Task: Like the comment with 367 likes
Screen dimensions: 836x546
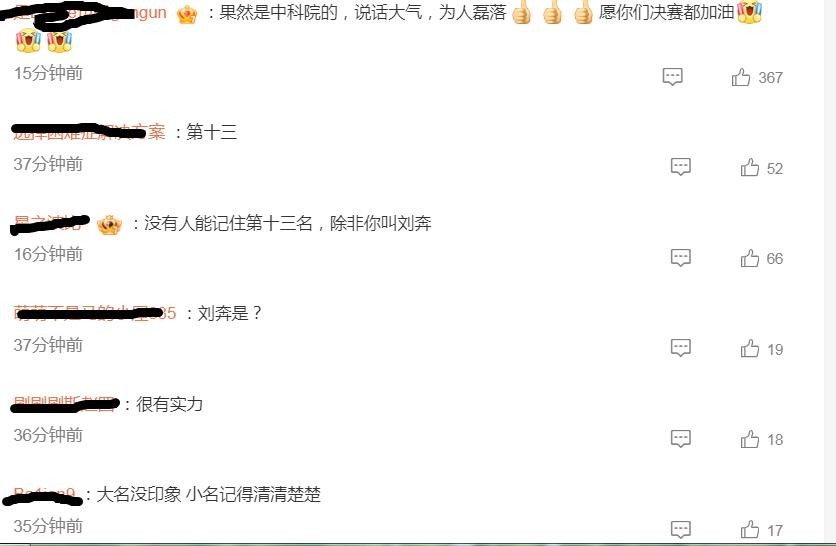Action: click(741, 77)
